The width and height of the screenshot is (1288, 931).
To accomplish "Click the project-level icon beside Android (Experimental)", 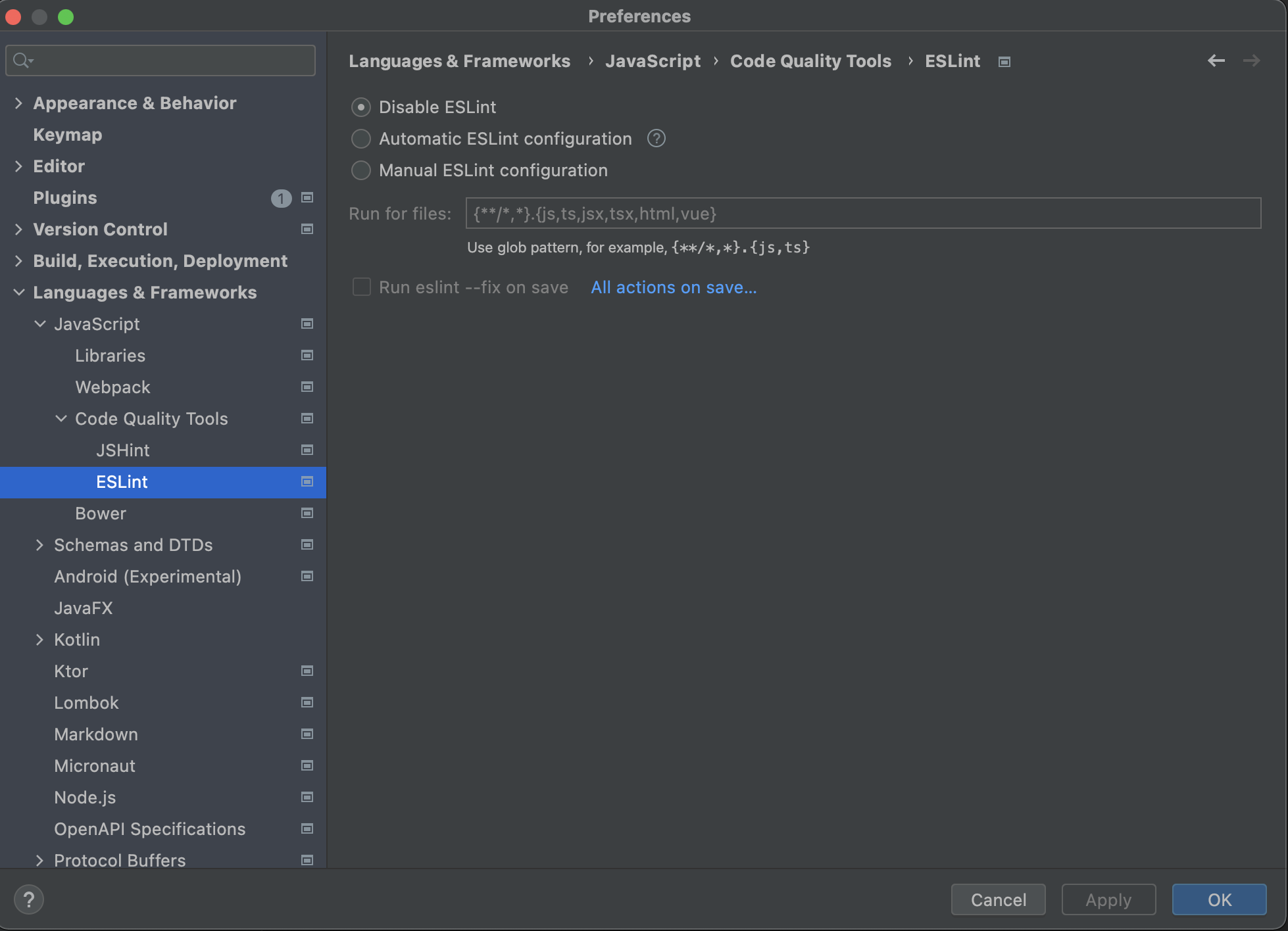I will (x=307, y=576).
